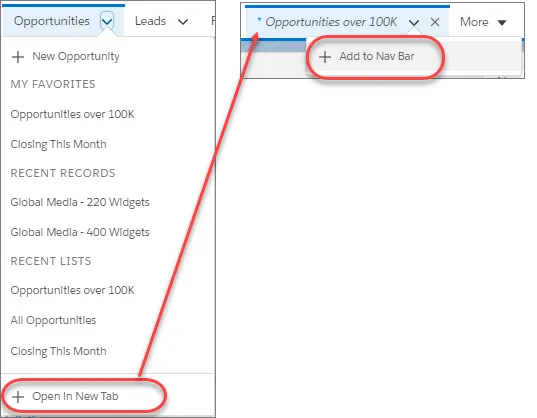Close the Opportunities over 100K tab
Screen dimensions: 537x418
[435, 22]
